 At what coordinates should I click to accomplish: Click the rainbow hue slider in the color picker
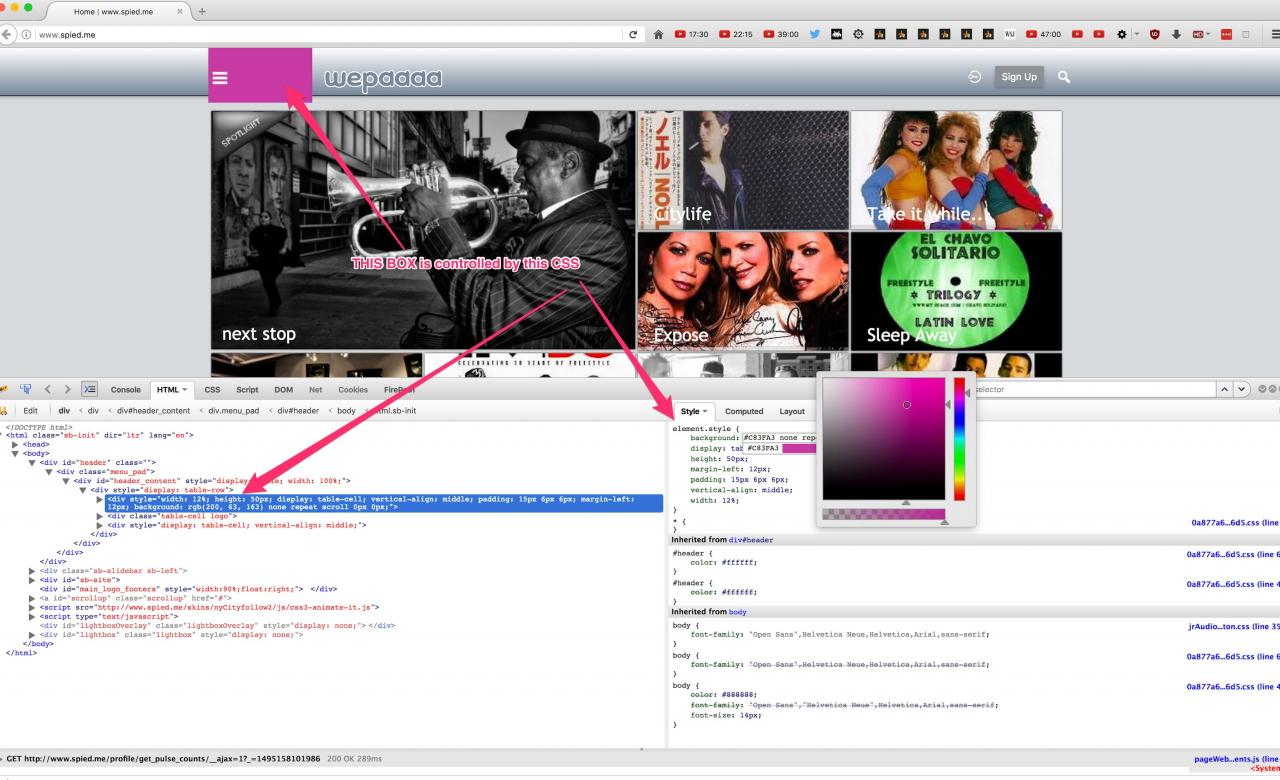(959, 438)
